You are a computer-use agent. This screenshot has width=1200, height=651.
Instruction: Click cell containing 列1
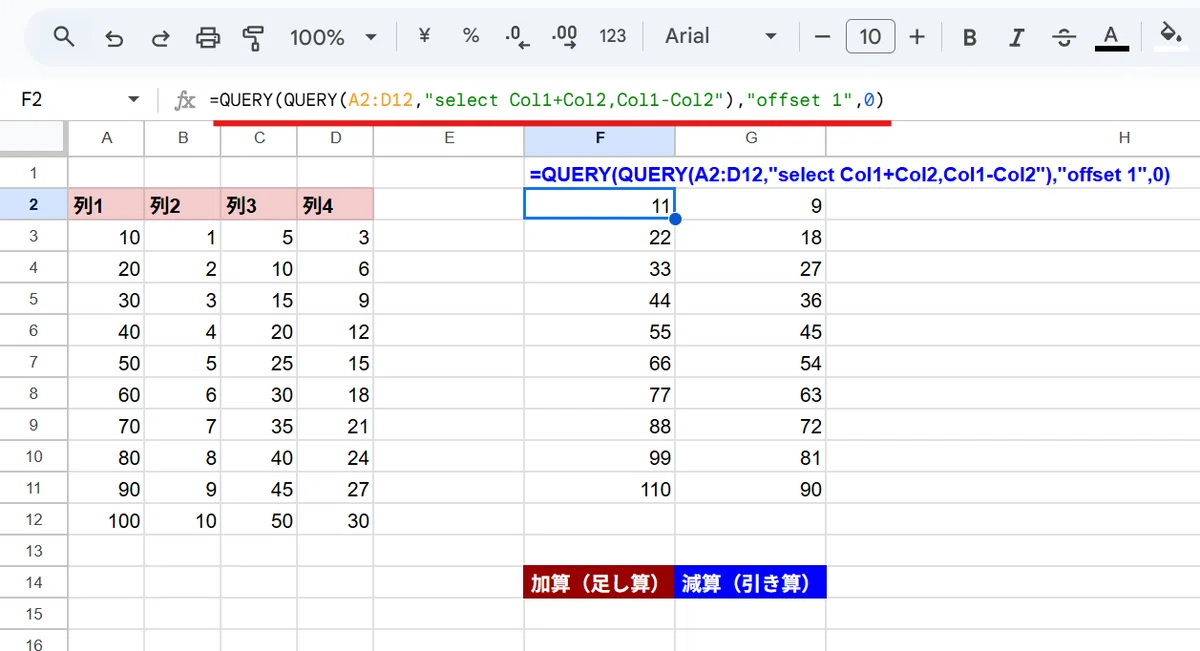pyautogui.click(x=106, y=205)
